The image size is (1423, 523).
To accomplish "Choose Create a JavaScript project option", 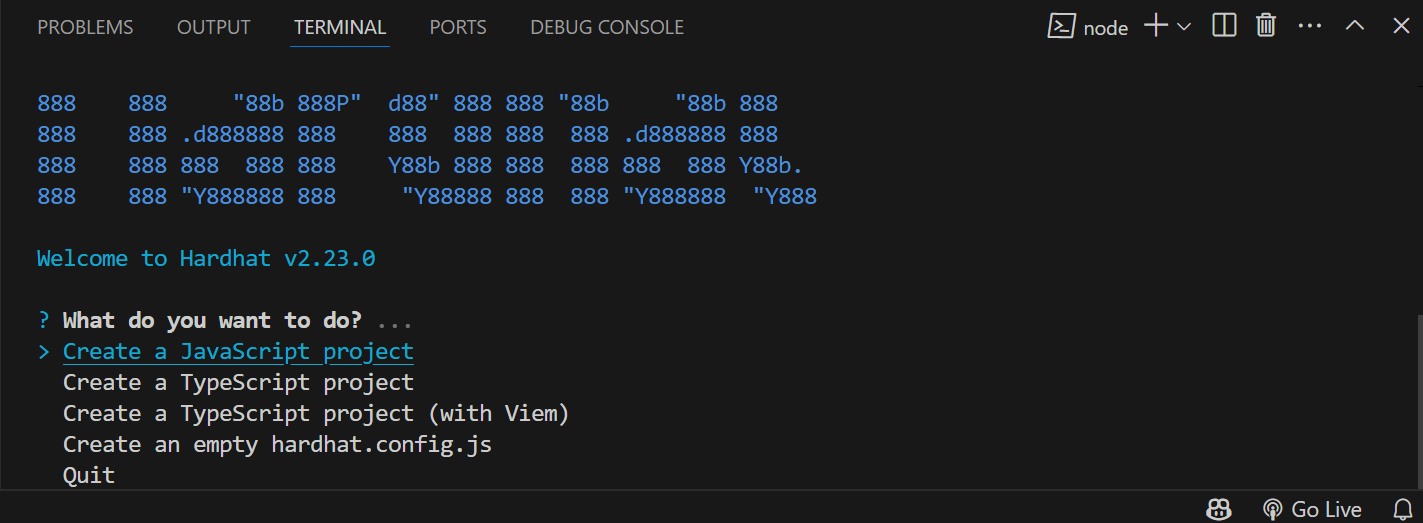I will (x=238, y=351).
